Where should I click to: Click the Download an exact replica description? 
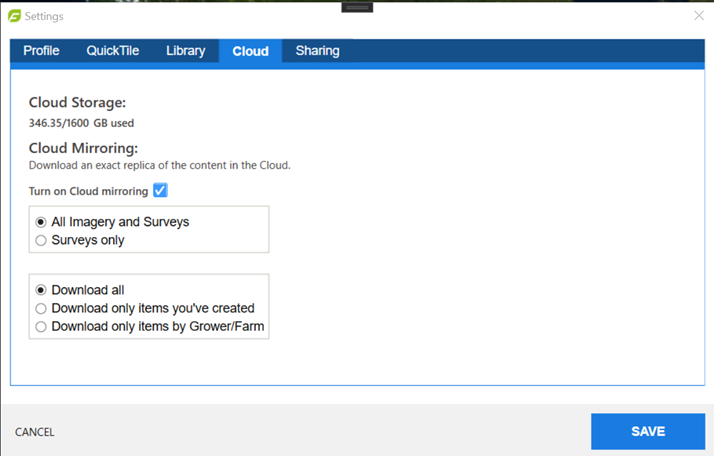click(x=159, y=165)
